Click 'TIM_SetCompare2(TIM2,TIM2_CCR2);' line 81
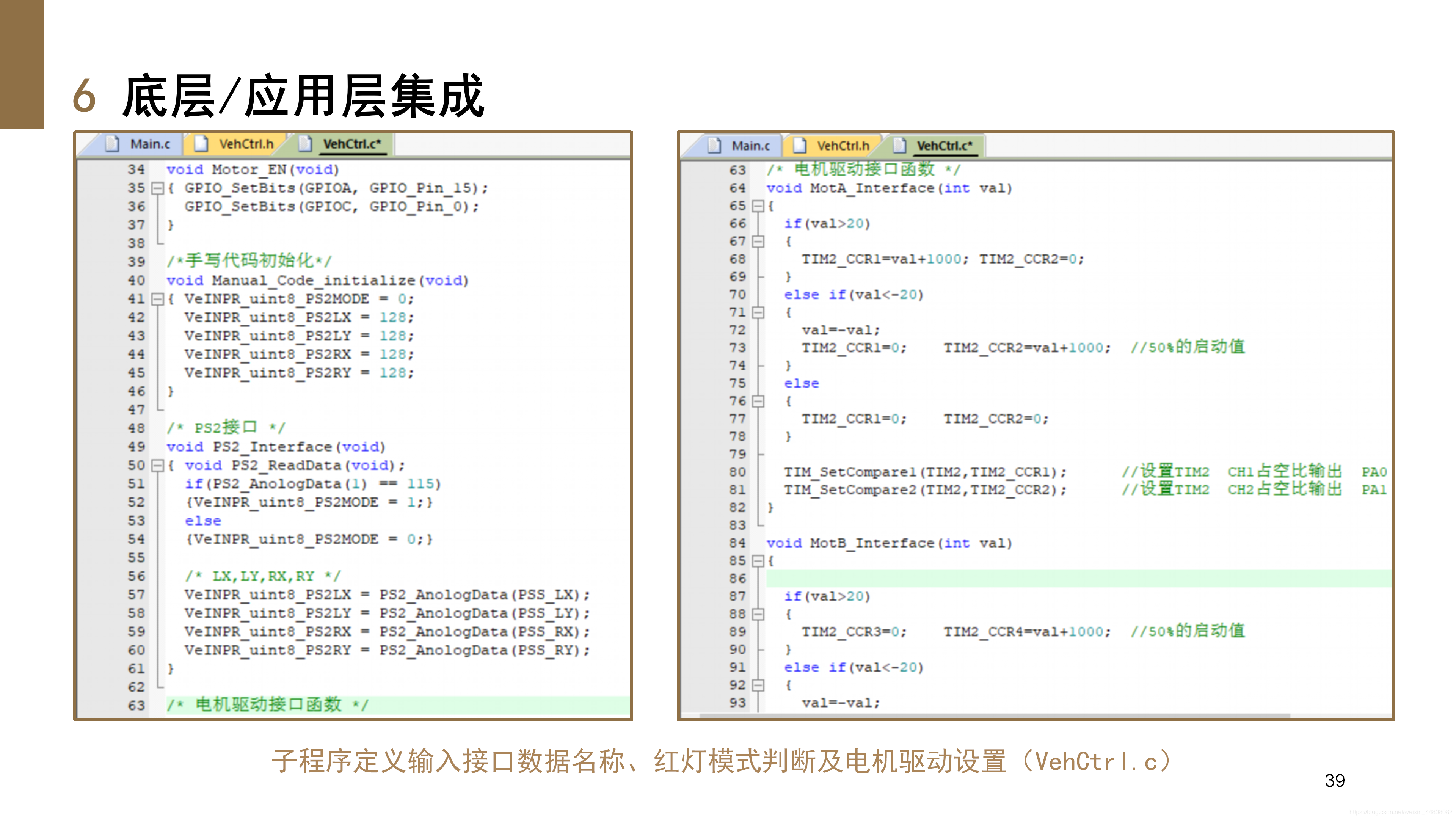Image resolution: width=1456 pixels, height=819 pixels. [x=925, y=490]
